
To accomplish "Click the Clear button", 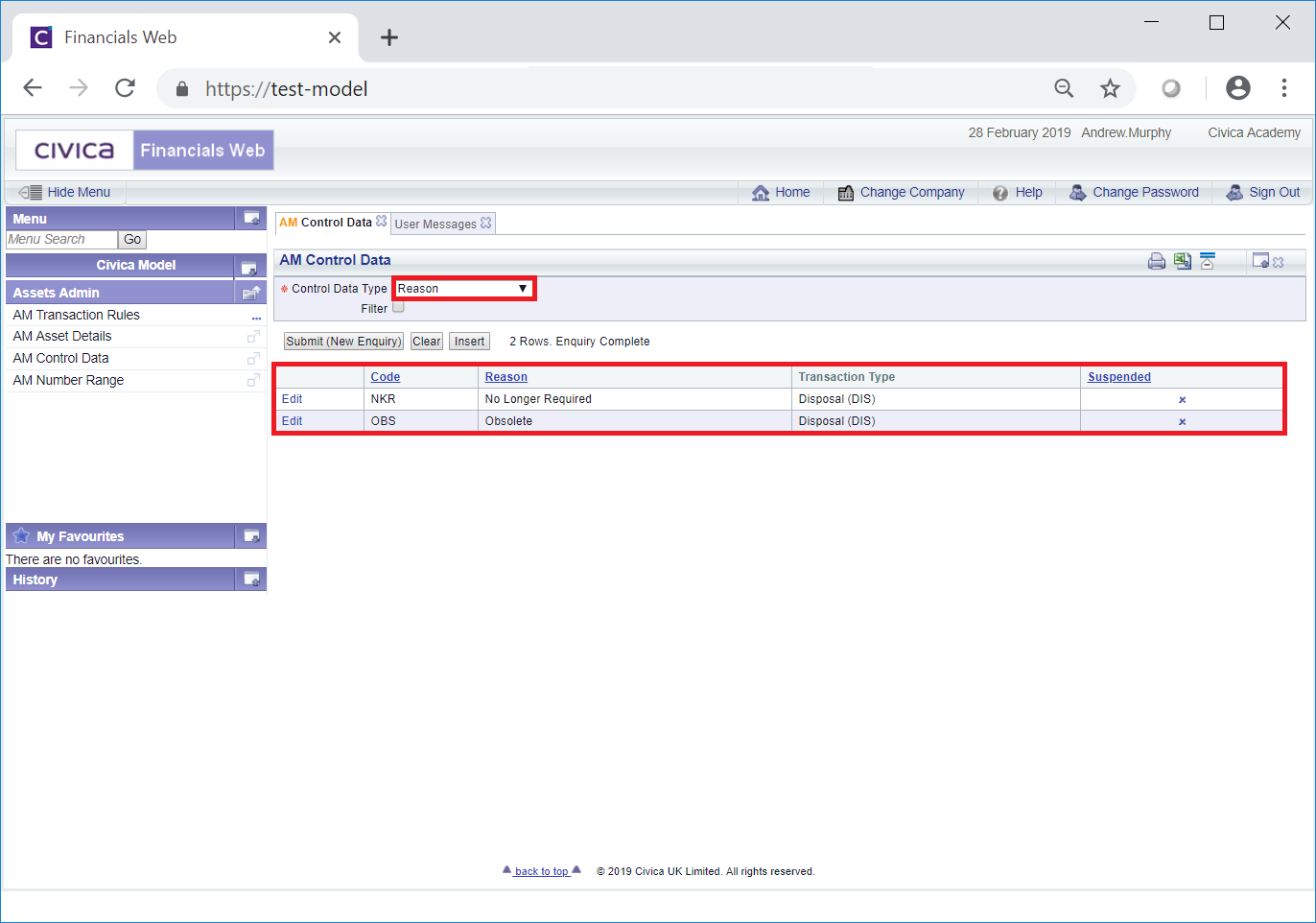I will (x=427, y=342).
